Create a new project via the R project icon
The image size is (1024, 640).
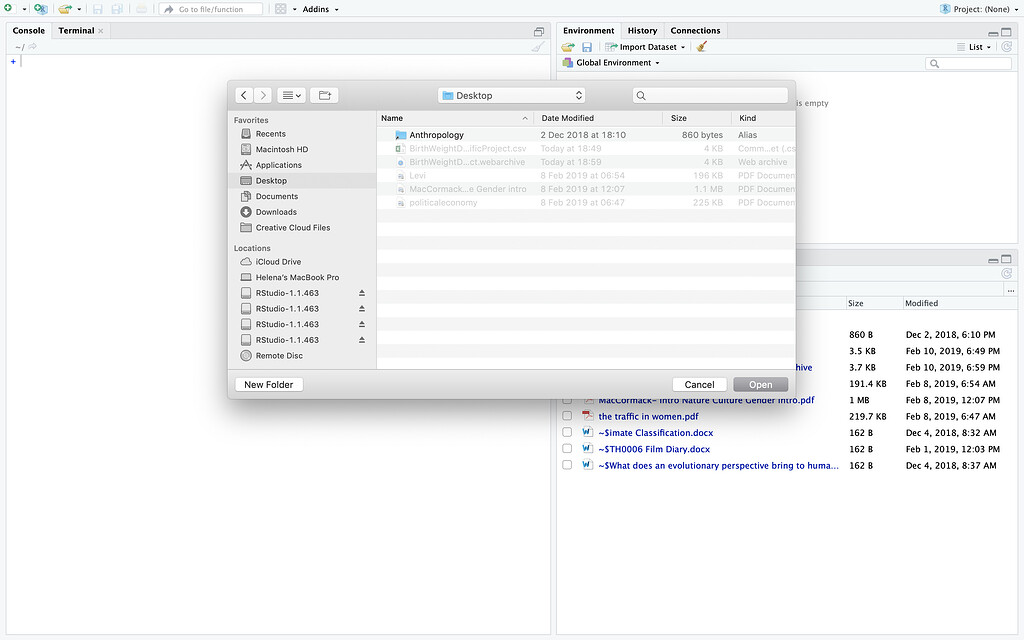(x=40, y=8)
